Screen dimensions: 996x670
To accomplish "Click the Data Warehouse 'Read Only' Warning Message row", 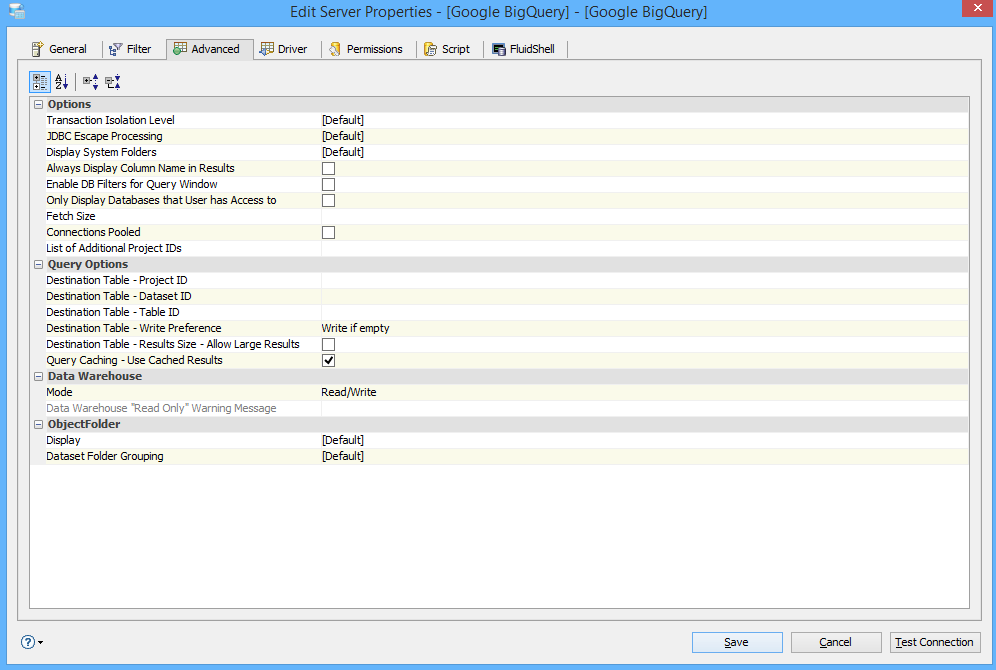I will point(500,408).
